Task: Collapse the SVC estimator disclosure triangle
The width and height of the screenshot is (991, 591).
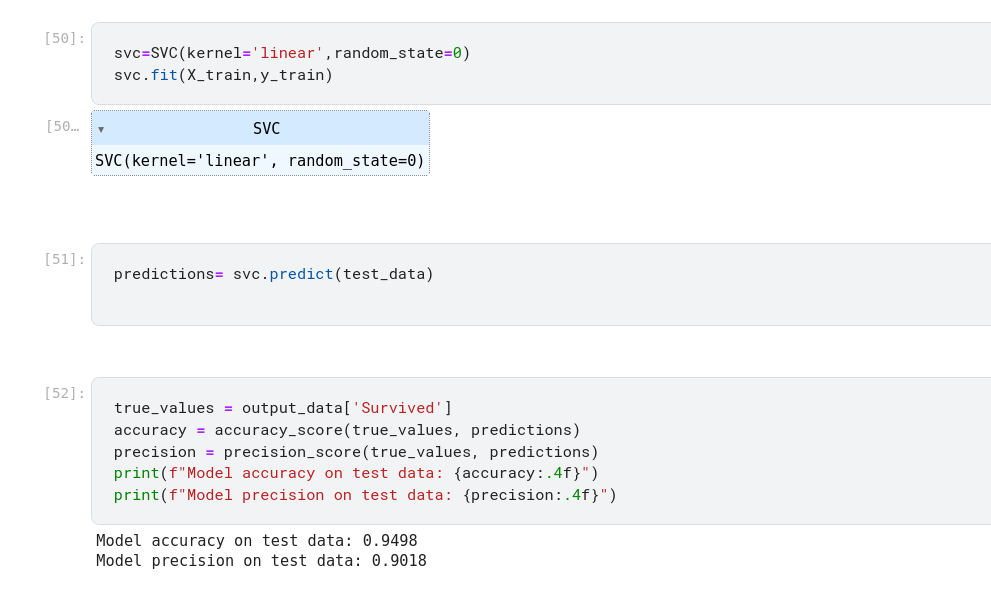Action: point(101,129)
